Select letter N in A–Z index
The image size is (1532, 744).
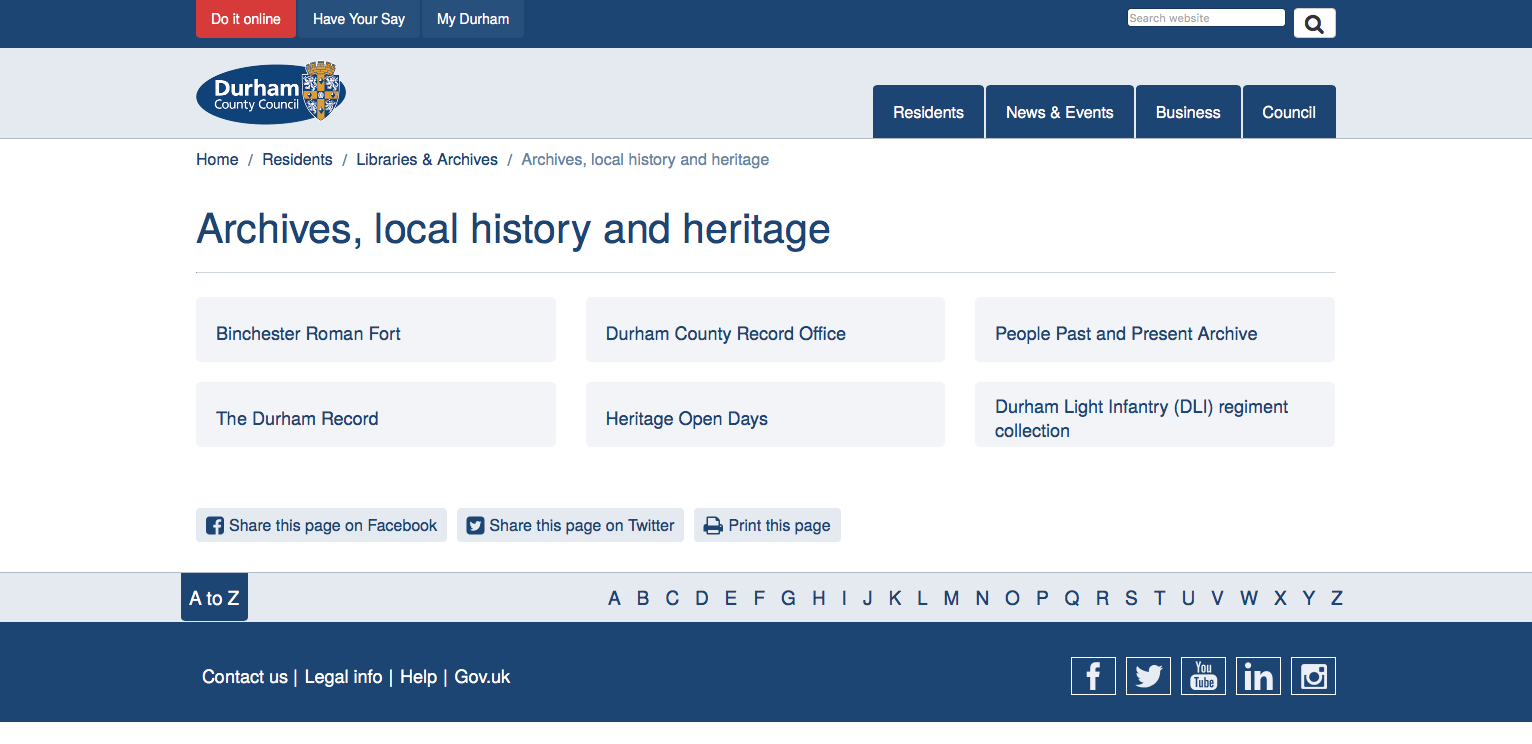982,598
